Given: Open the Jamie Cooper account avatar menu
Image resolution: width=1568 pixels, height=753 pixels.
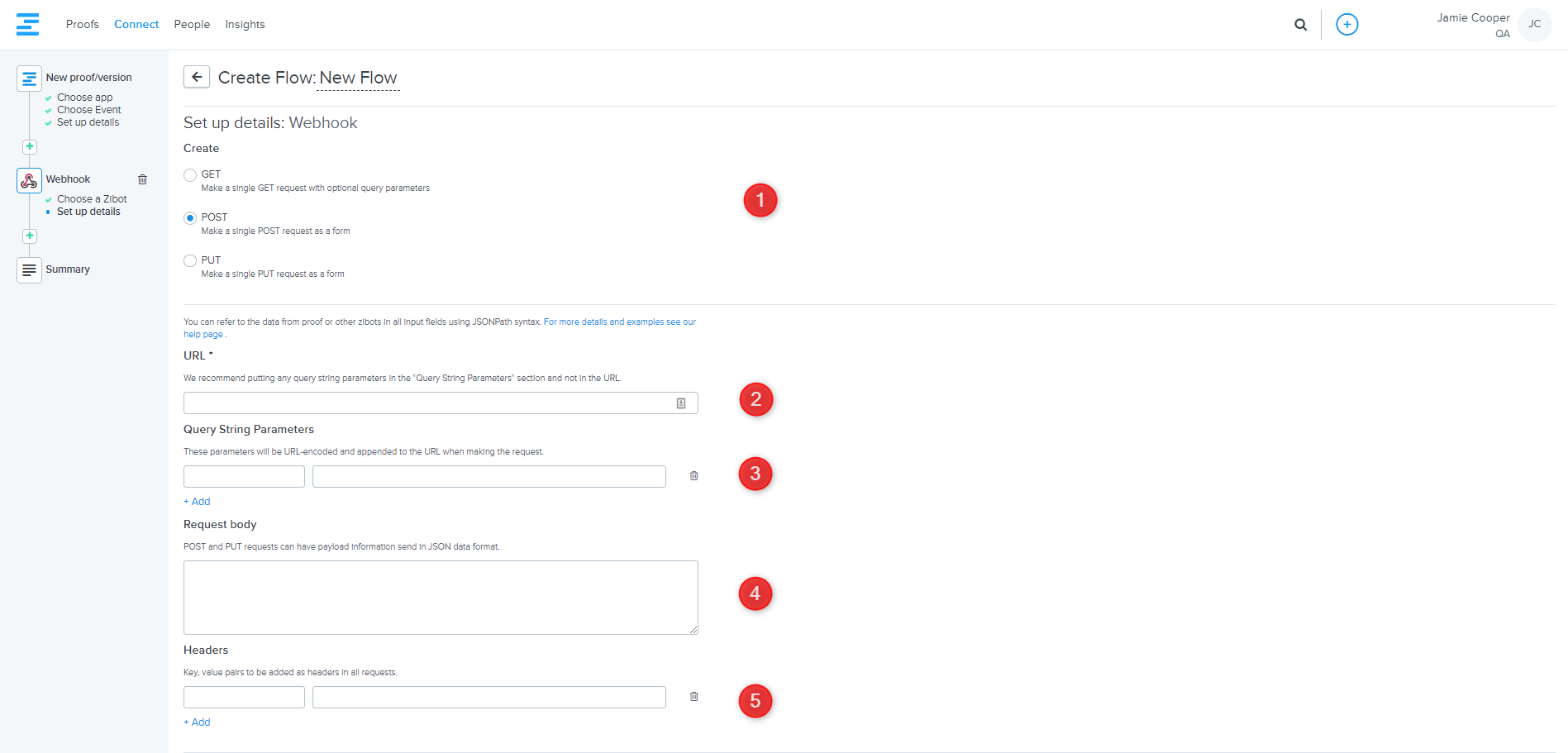Looking at the screenshot, I should pos(1534,25).
